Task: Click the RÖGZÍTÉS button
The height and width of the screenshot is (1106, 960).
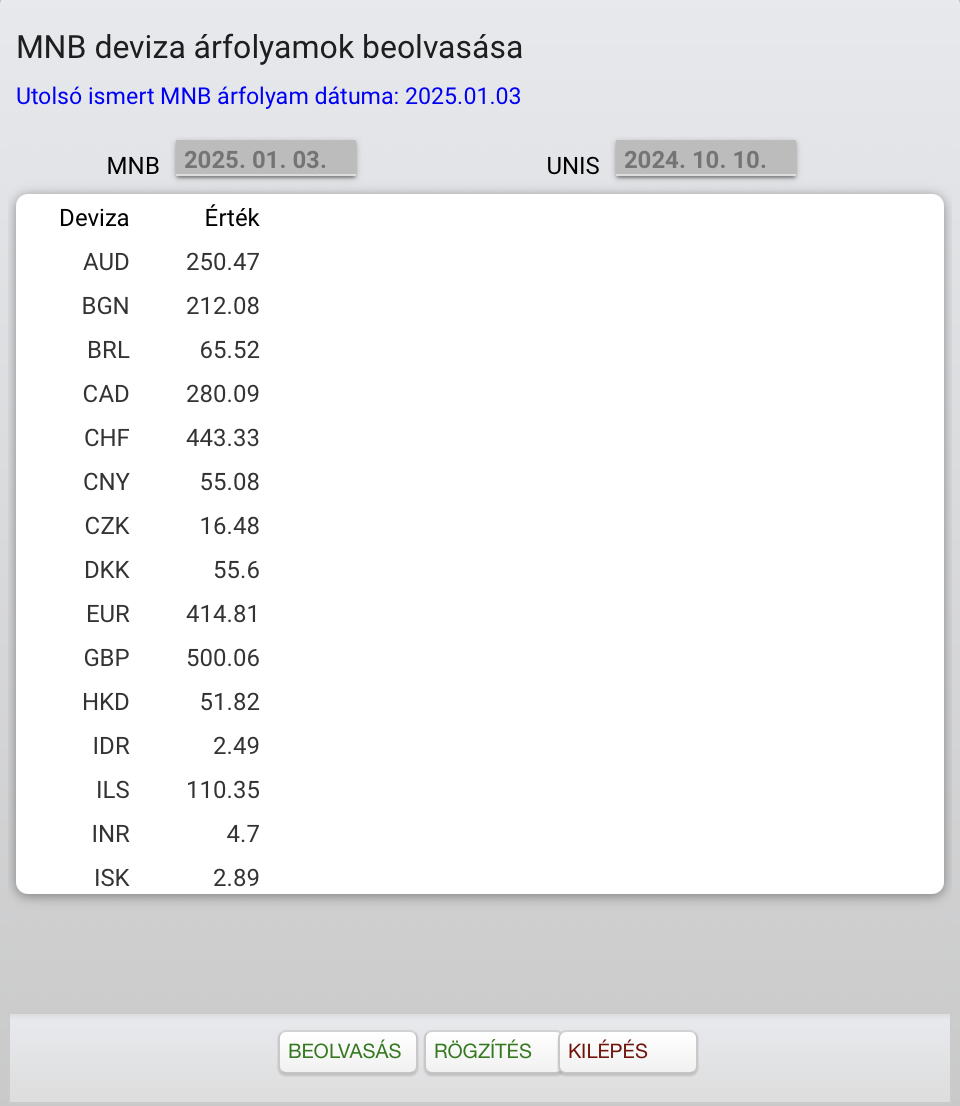Action: (x=492, y=1052)
